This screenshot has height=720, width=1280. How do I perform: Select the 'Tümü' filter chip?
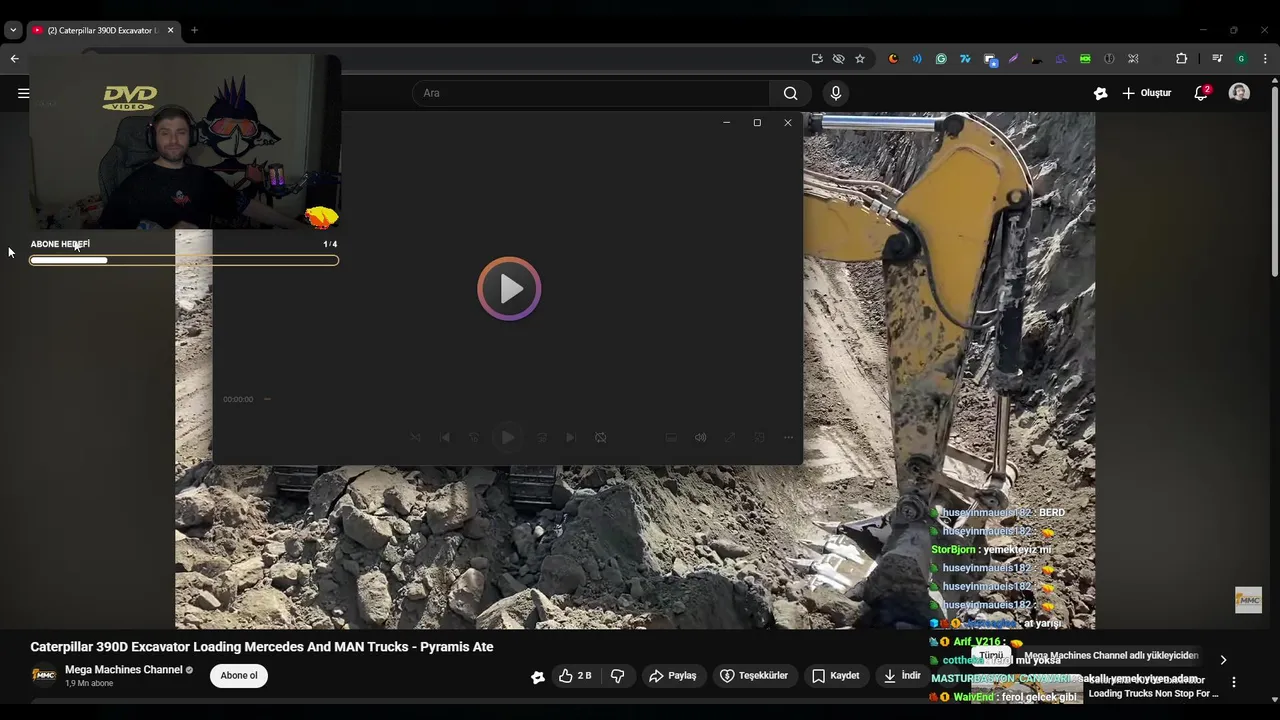991,656
